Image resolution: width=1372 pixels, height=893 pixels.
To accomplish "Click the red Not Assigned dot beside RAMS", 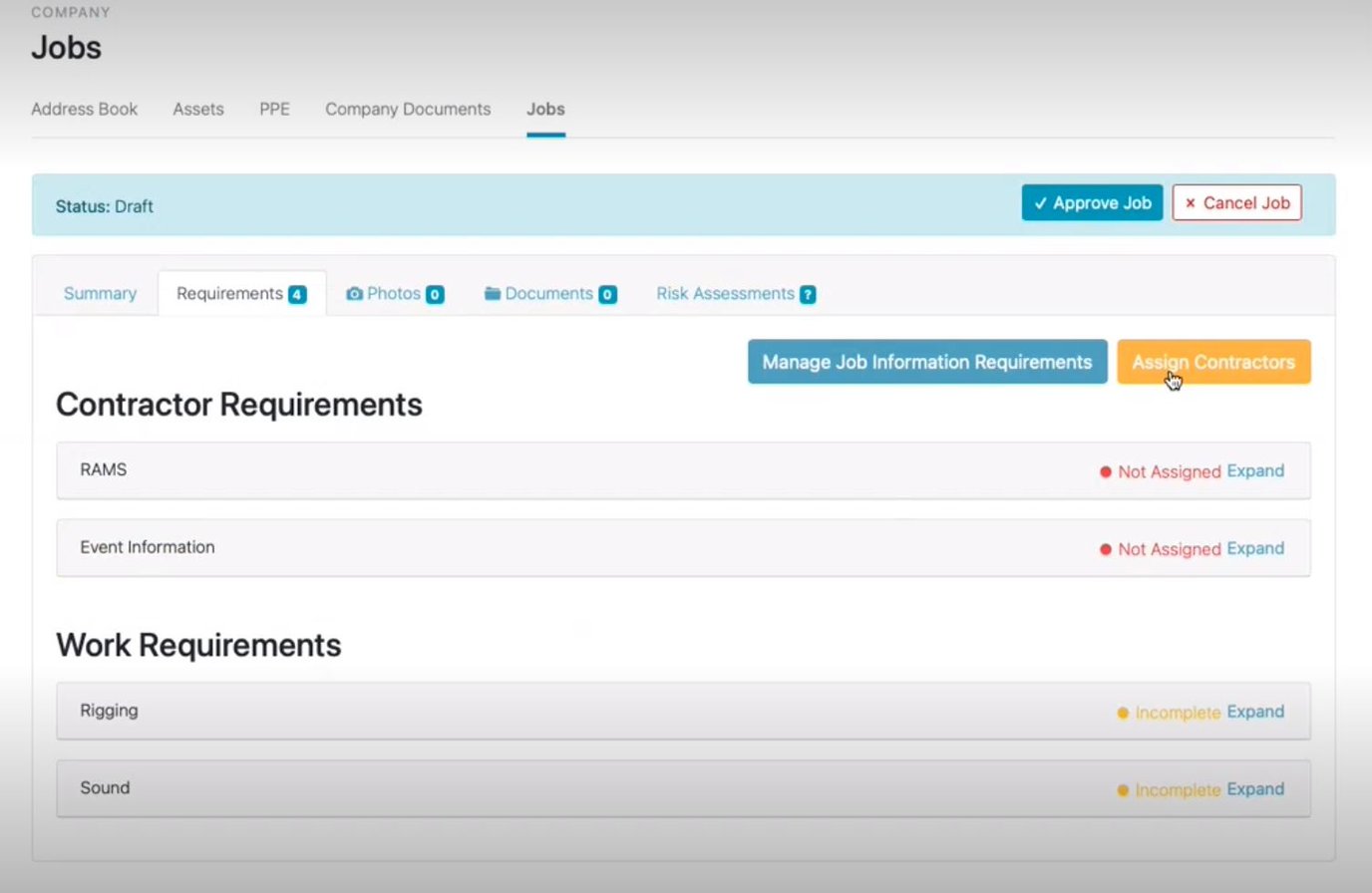I will pyautogui.click(x=1104, y=471).
